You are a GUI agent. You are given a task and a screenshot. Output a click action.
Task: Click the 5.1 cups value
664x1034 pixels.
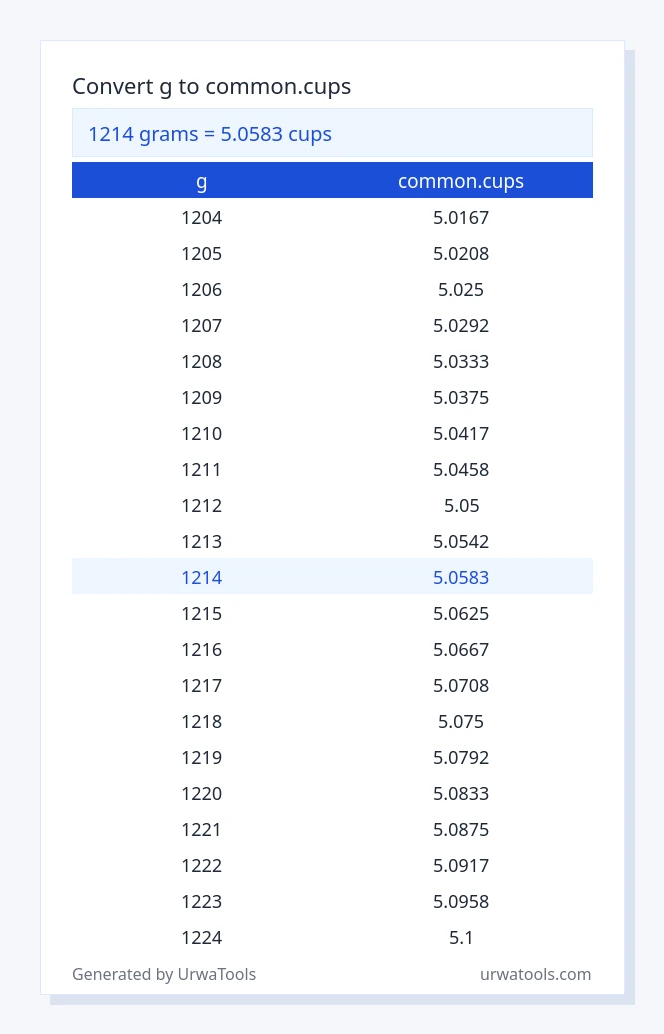pyautogui.click(x=461, y=938)
